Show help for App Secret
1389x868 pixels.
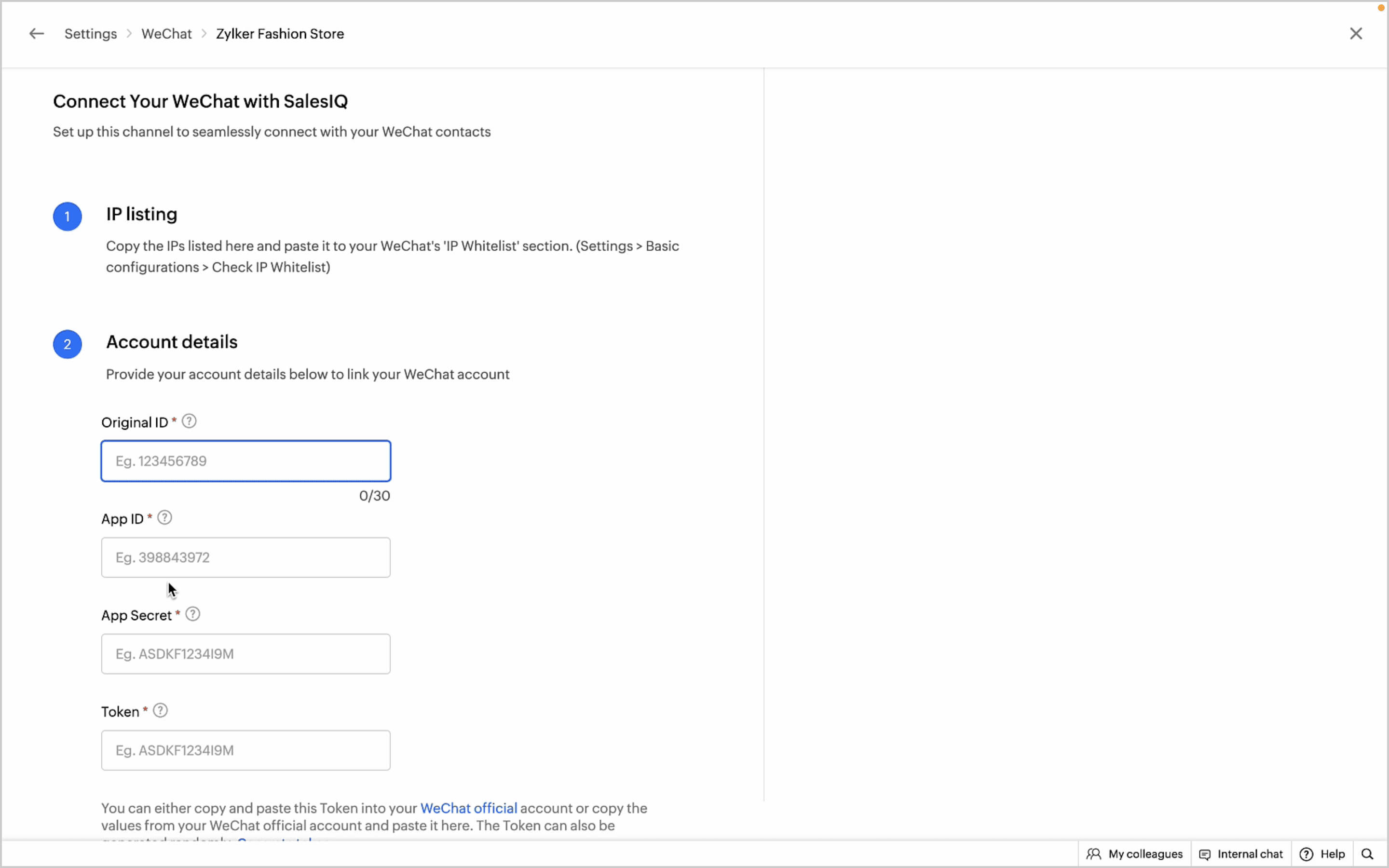[193, 614]
